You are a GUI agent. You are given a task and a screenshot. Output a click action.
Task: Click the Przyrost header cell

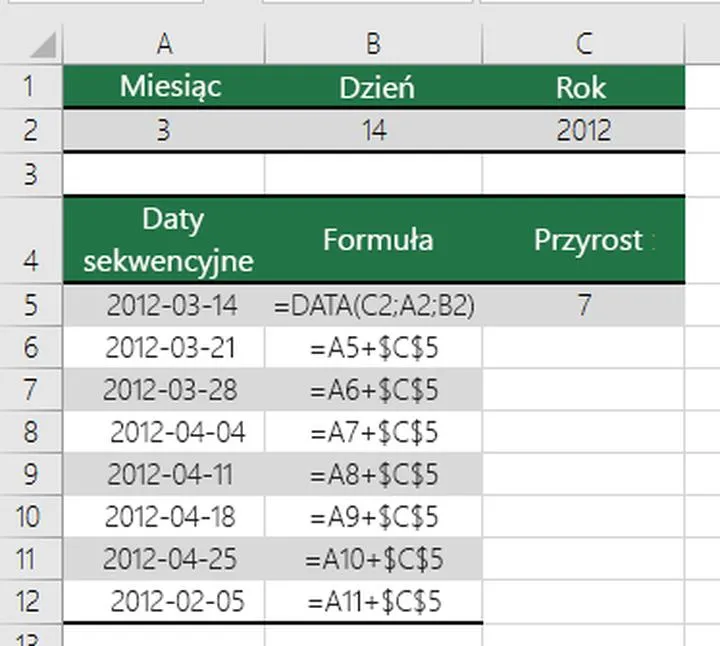(x=583, y=240)
